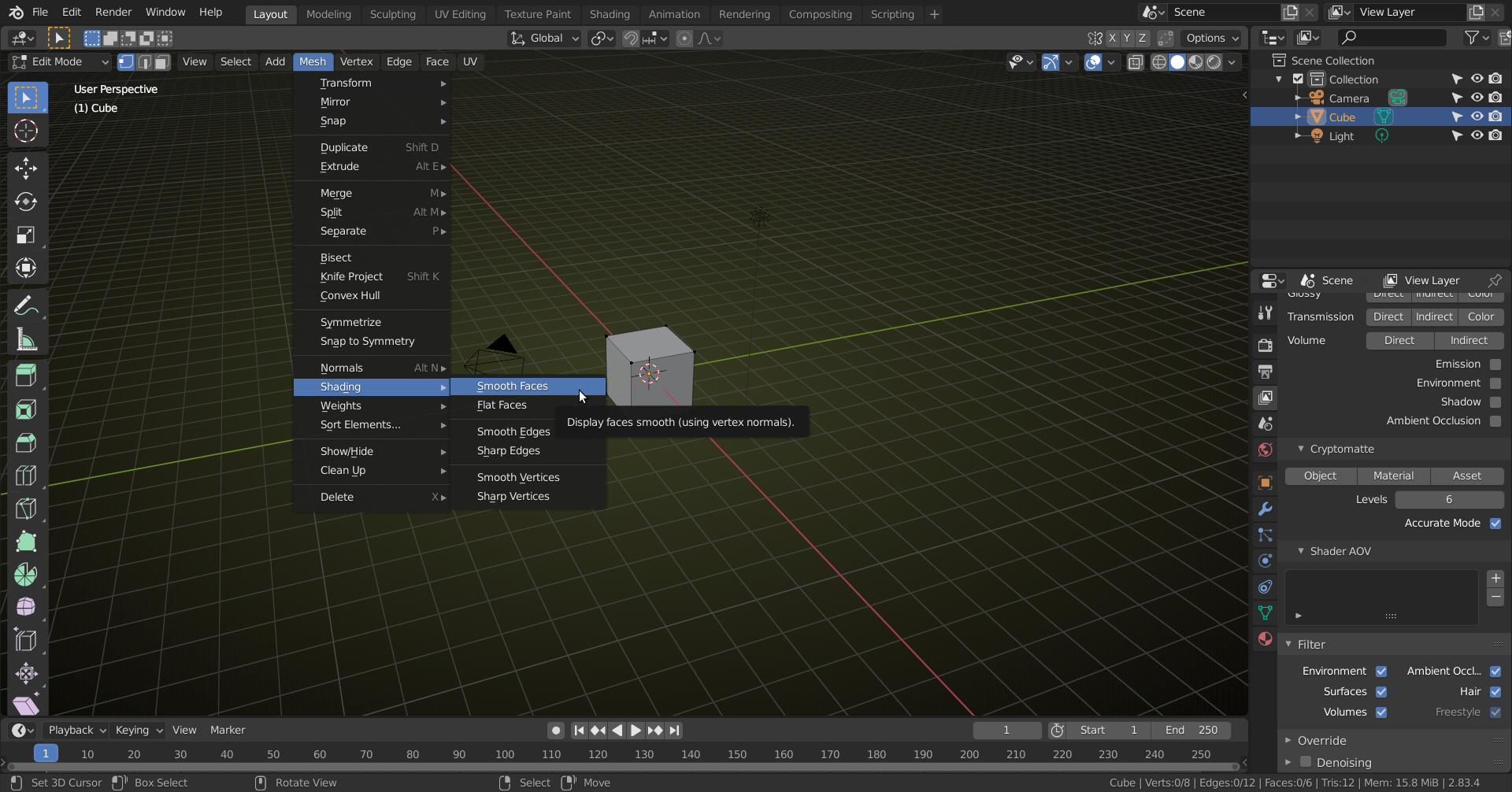This screenshot has height=792, width=1512.
Task: Select the Knife tool
Action: tap(26, 509)
